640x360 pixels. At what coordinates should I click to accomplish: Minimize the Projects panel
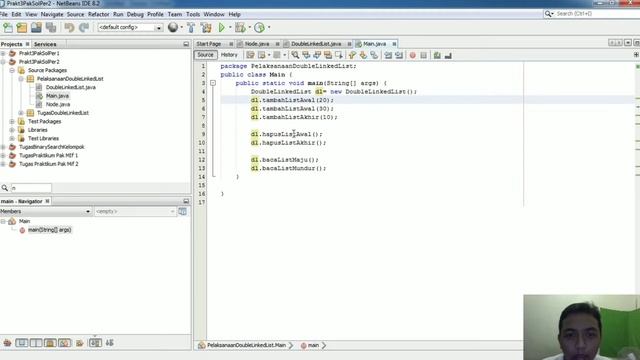(186, 44)
